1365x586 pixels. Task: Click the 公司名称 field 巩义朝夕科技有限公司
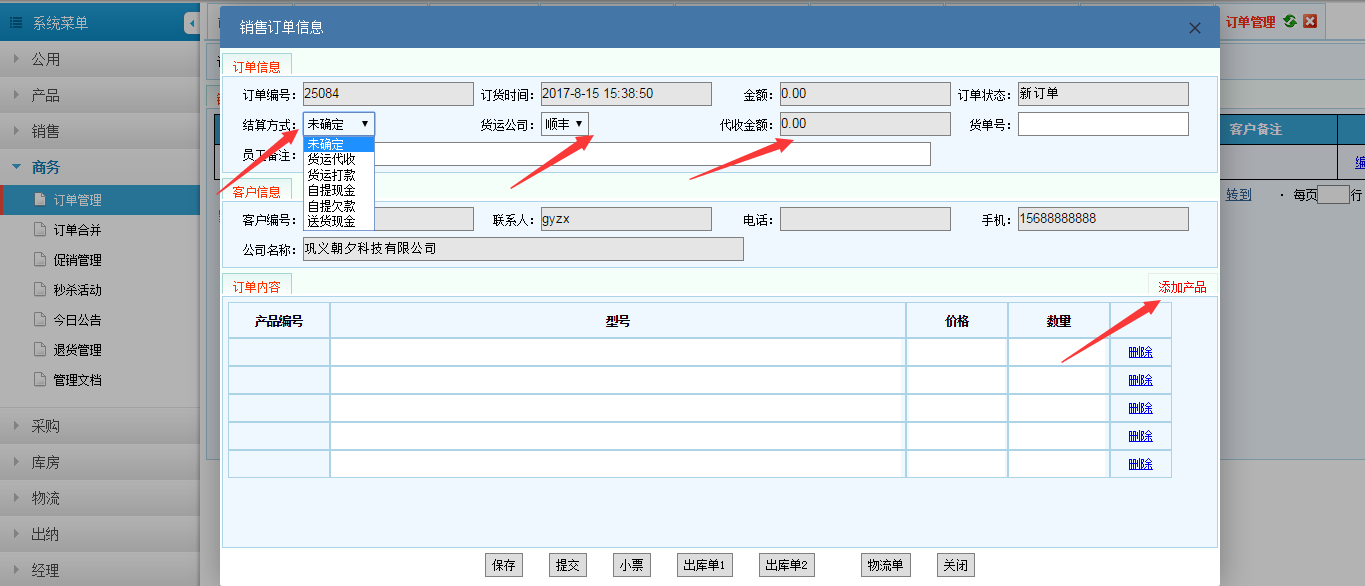[523, 249]
